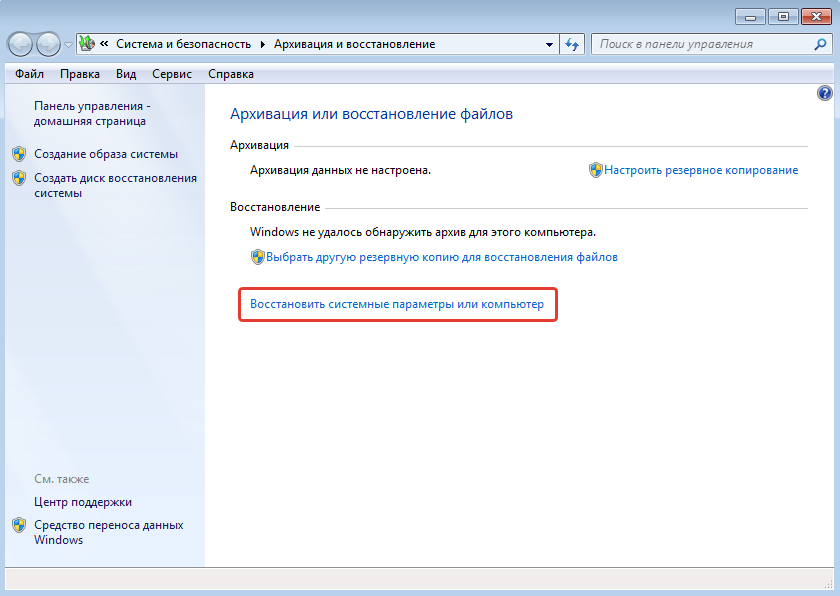Open the Файл menu
Image resolution: width=840 pixels, height=596 pixels.
click(29, 74)
